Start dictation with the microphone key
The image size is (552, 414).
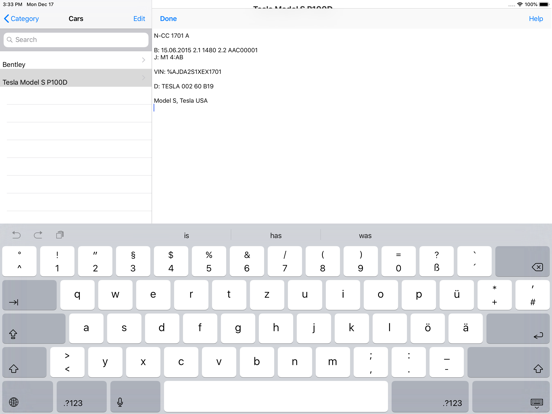[135, 396]
